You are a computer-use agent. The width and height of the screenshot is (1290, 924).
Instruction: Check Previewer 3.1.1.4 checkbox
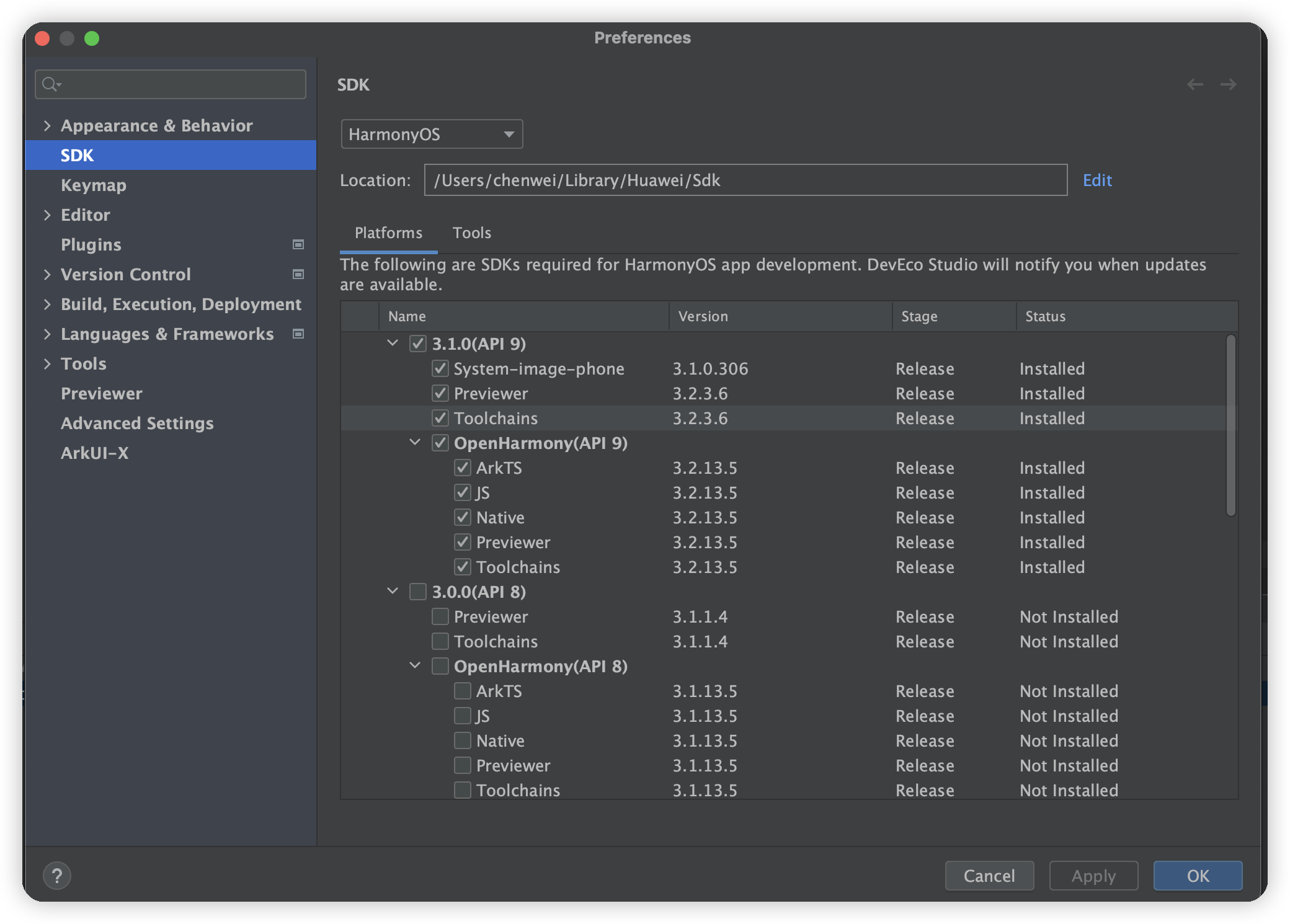(440, 616)
